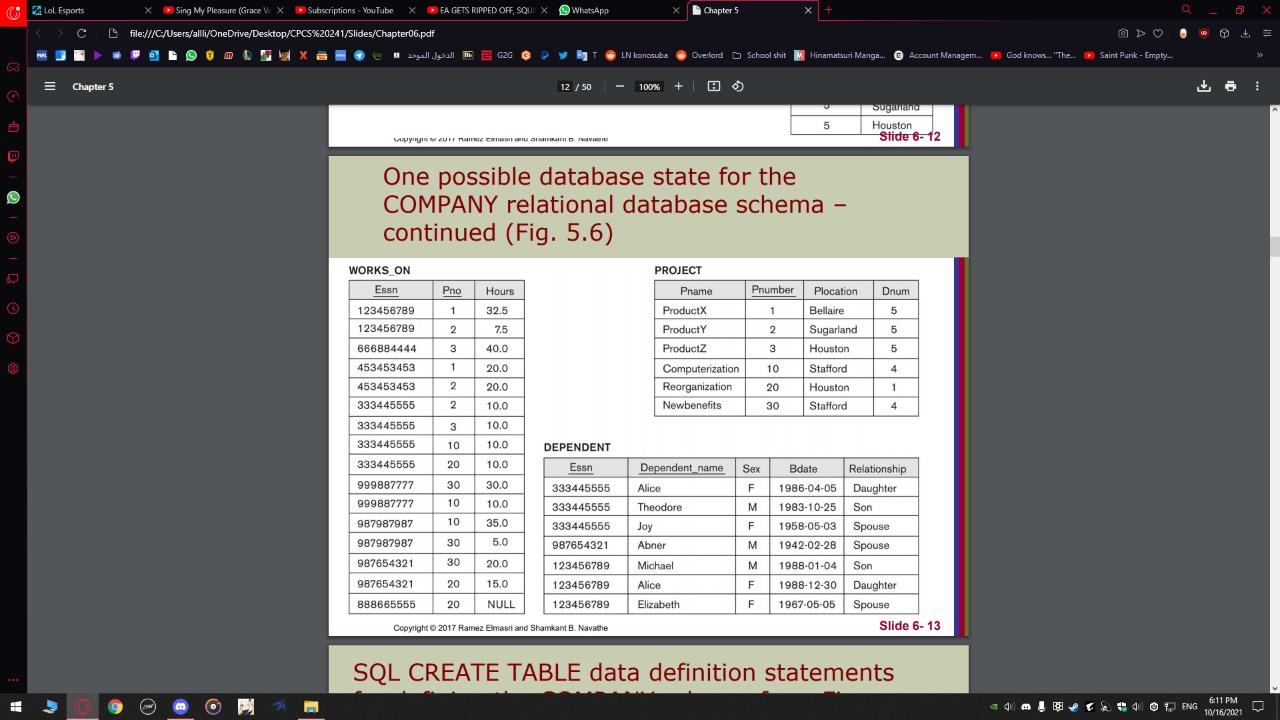This screenshot has width=1280, height=720.
Task: Zoom in on the PDF
Action: (678, 87)
